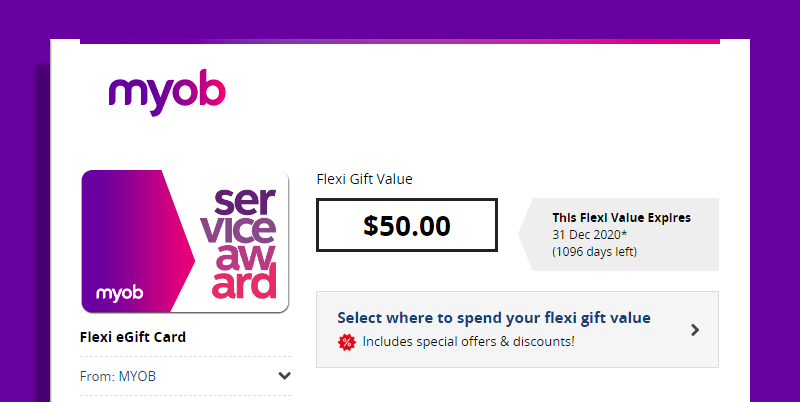The width and height of the screenshot is (800, 402).
Task: Click the Flexi Gift Value label
Action: [x=364, y=179]
